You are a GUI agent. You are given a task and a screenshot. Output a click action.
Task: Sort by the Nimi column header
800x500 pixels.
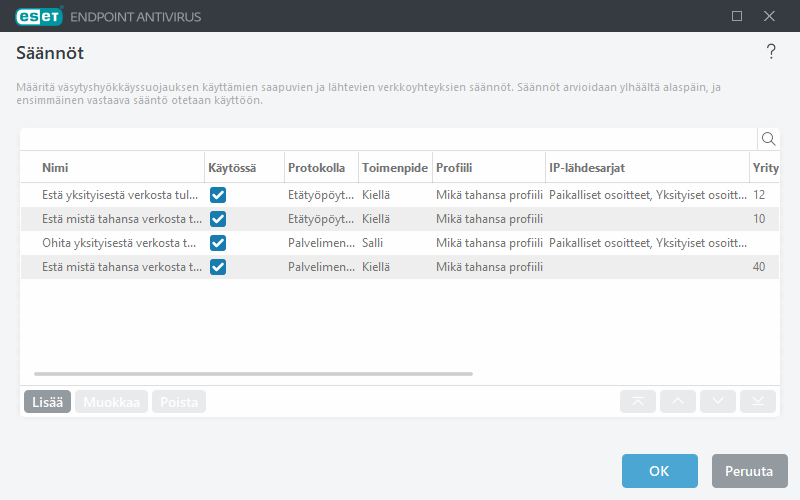tap(55, 167)
